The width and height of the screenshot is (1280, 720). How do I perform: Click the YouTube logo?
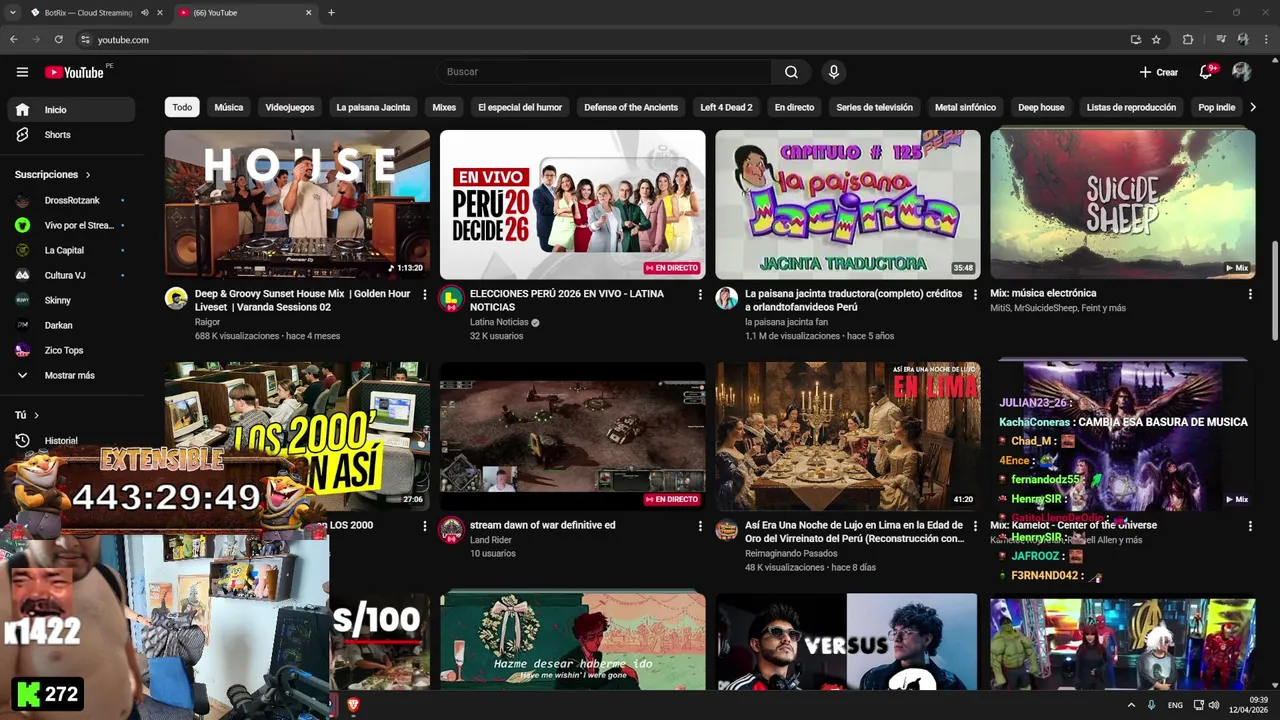click(74, 72)
